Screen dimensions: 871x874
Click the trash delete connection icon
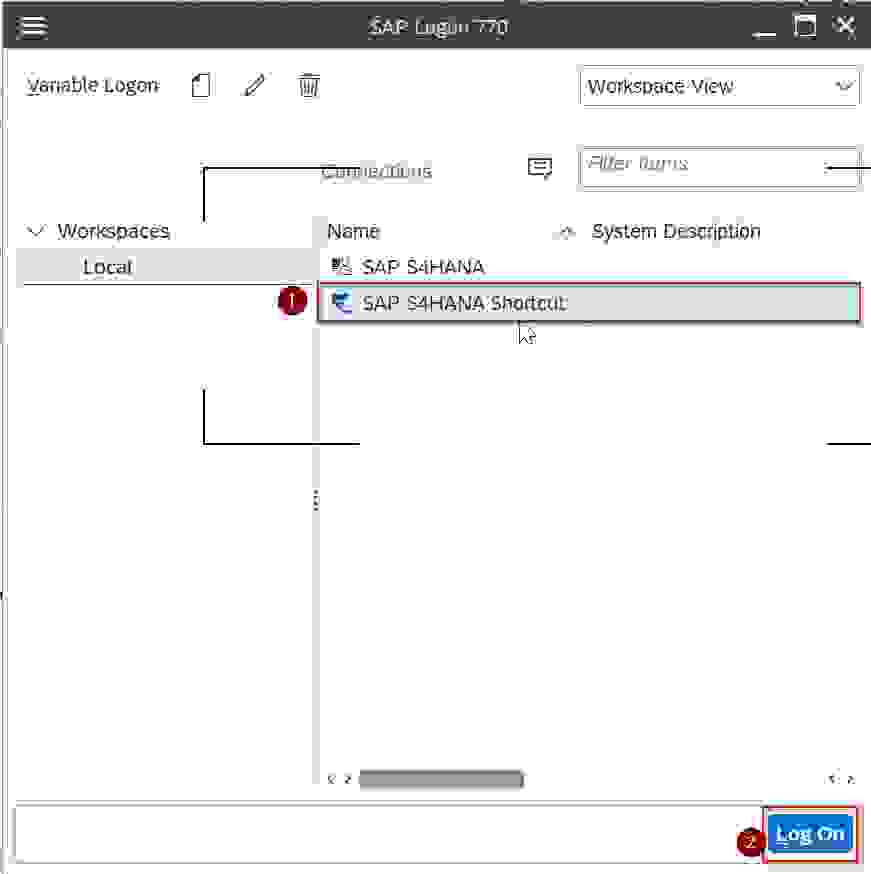[309, 86]
